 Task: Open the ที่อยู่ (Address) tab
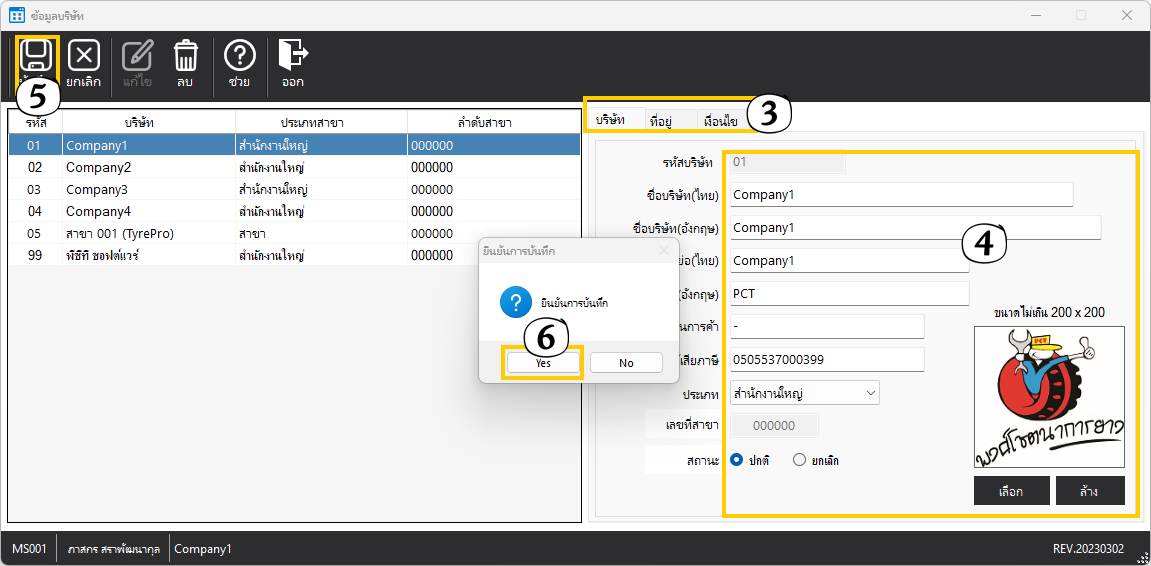[660, 121]
